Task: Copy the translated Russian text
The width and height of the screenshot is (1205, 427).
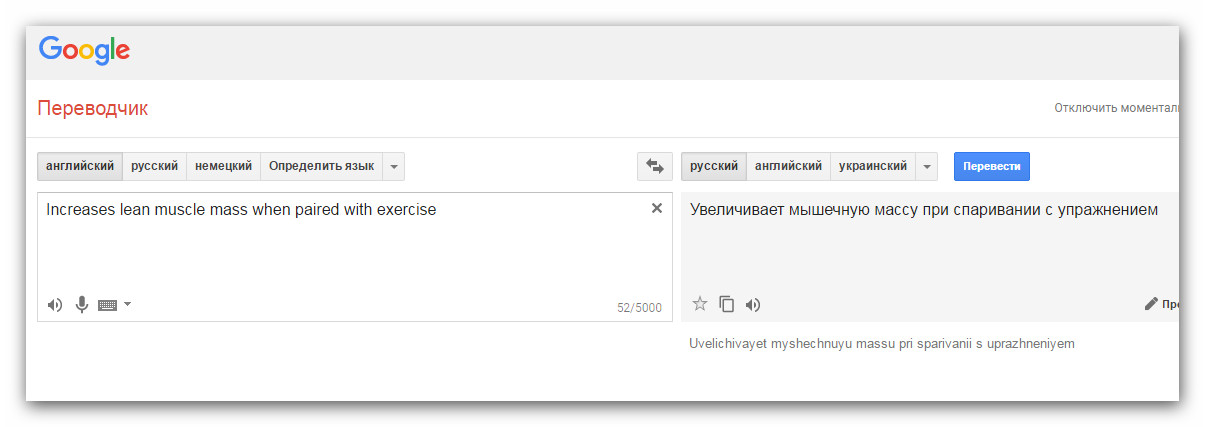Action: tap(727, 304)
